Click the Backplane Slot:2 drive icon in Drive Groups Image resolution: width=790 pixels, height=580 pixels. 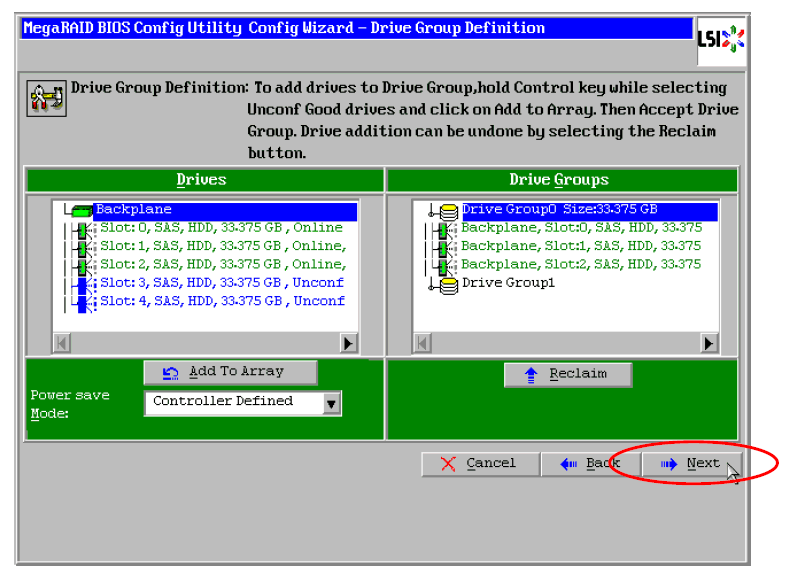(444, 266)
